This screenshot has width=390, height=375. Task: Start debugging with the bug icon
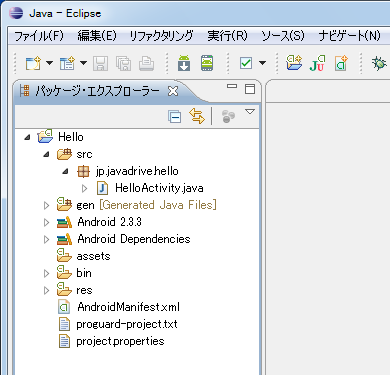pyautogui.click(x=379, y=63)
